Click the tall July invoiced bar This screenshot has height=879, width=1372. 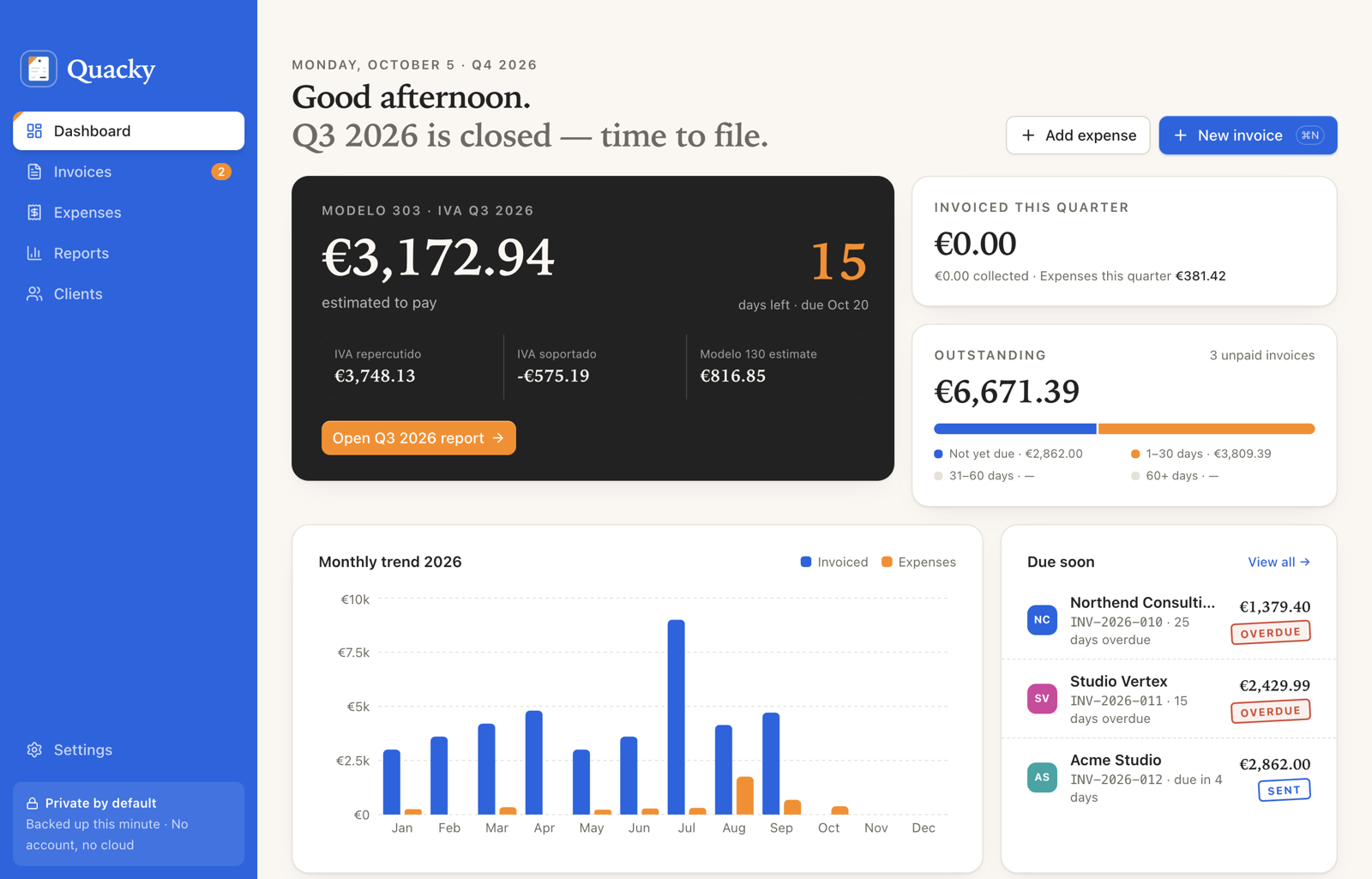(x=676, y=717)
